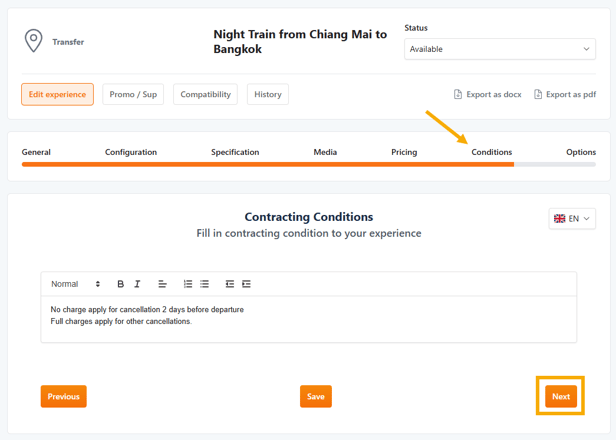Click into the cancellation conditions text area
Viewport: 616px width, 440px height.
pos(308,320)
